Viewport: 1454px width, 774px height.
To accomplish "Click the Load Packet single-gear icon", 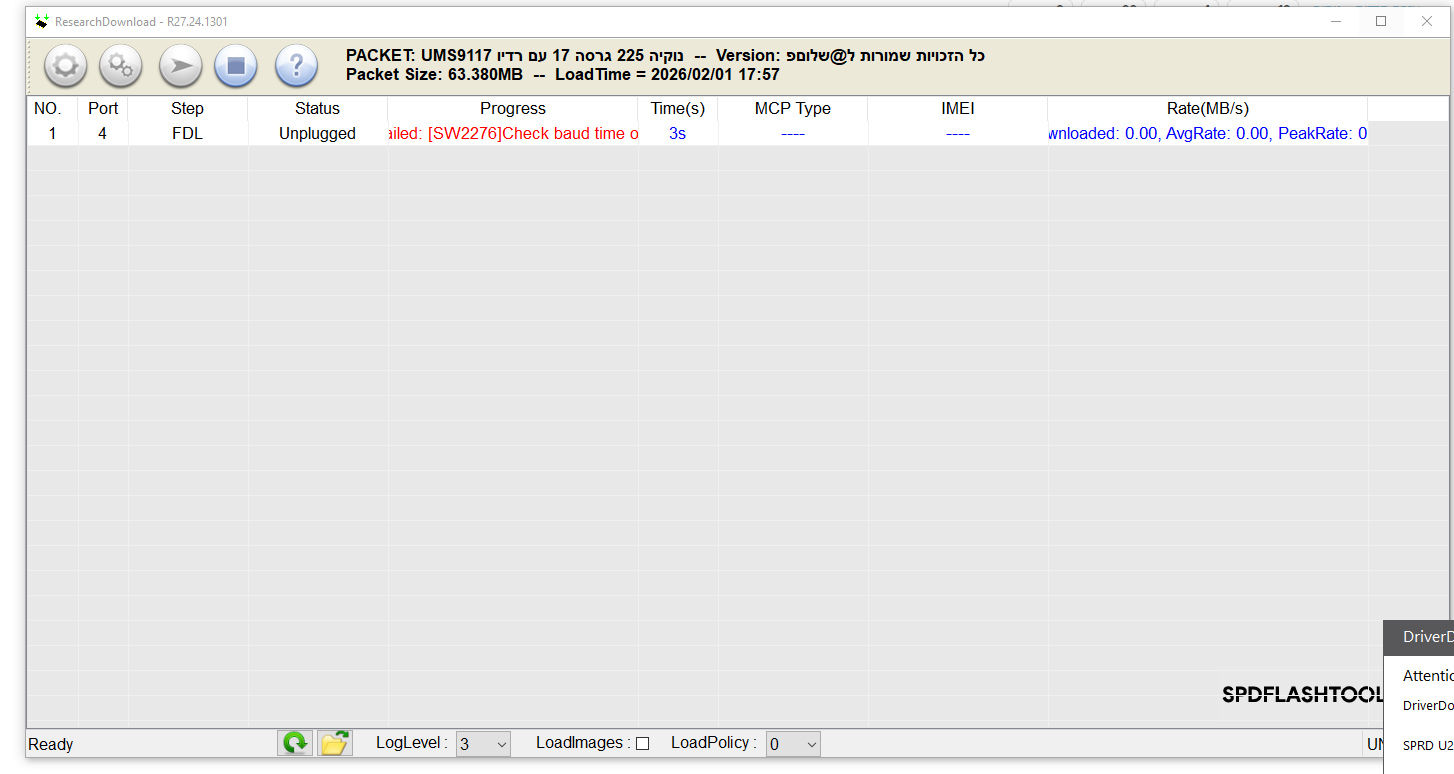I will tap(66, 66).
